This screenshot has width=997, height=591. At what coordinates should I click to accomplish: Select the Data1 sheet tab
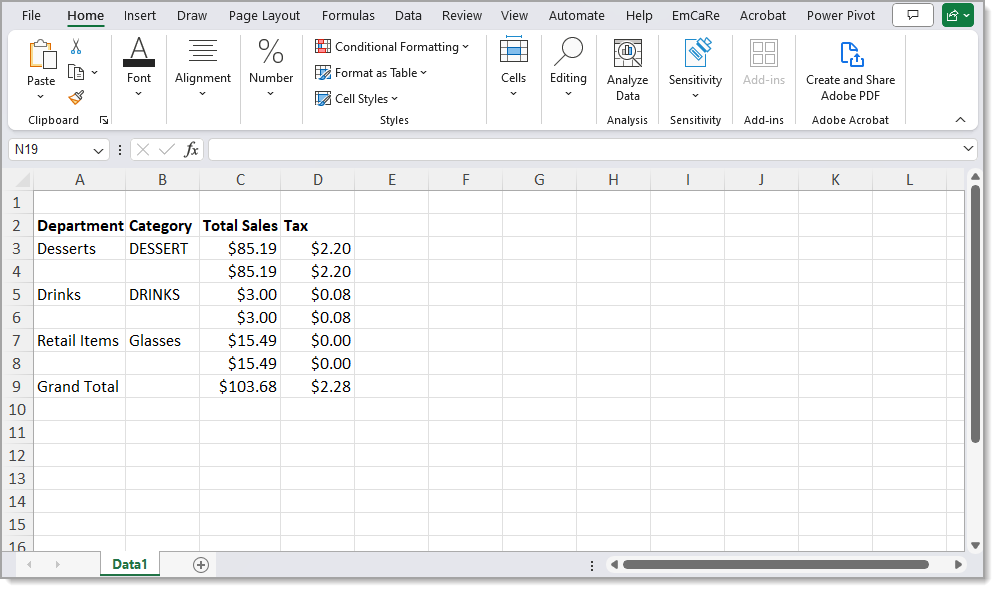[129, 564]
